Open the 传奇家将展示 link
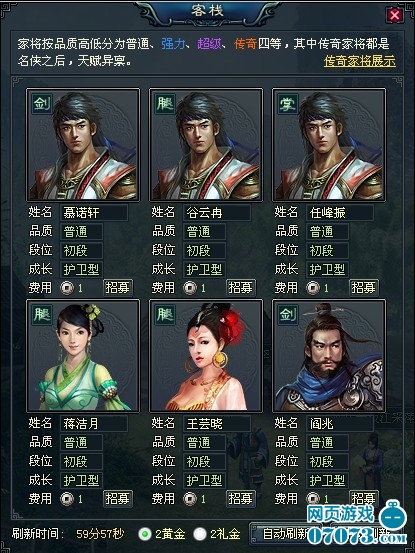Screen dimensions: 415x553 coord(360,61)
